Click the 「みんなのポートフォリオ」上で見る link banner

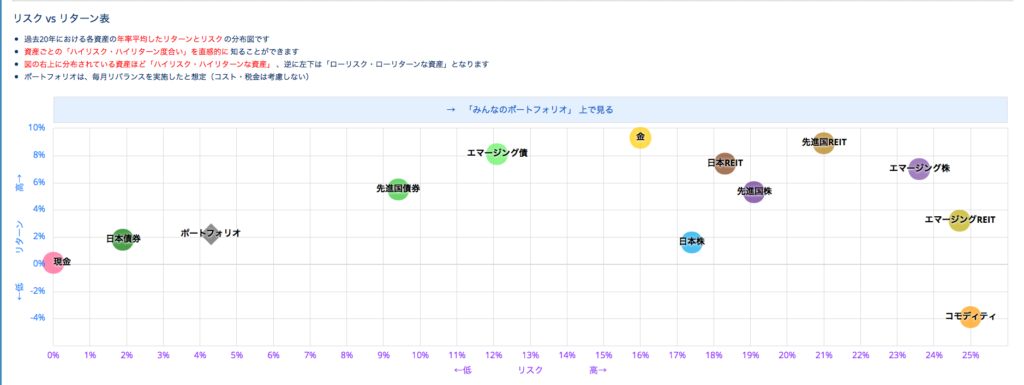pyautogui.click(x=530, y=110)
